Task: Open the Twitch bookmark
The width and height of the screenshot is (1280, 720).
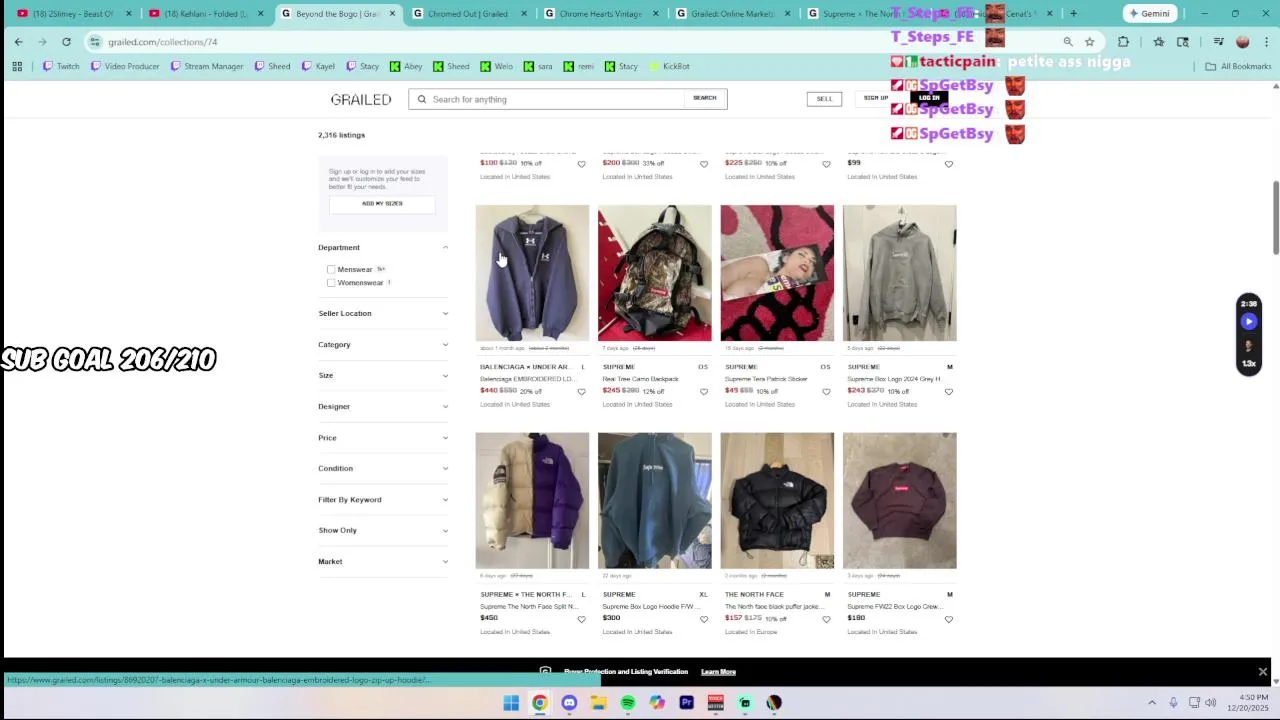Action: (61, 66)
